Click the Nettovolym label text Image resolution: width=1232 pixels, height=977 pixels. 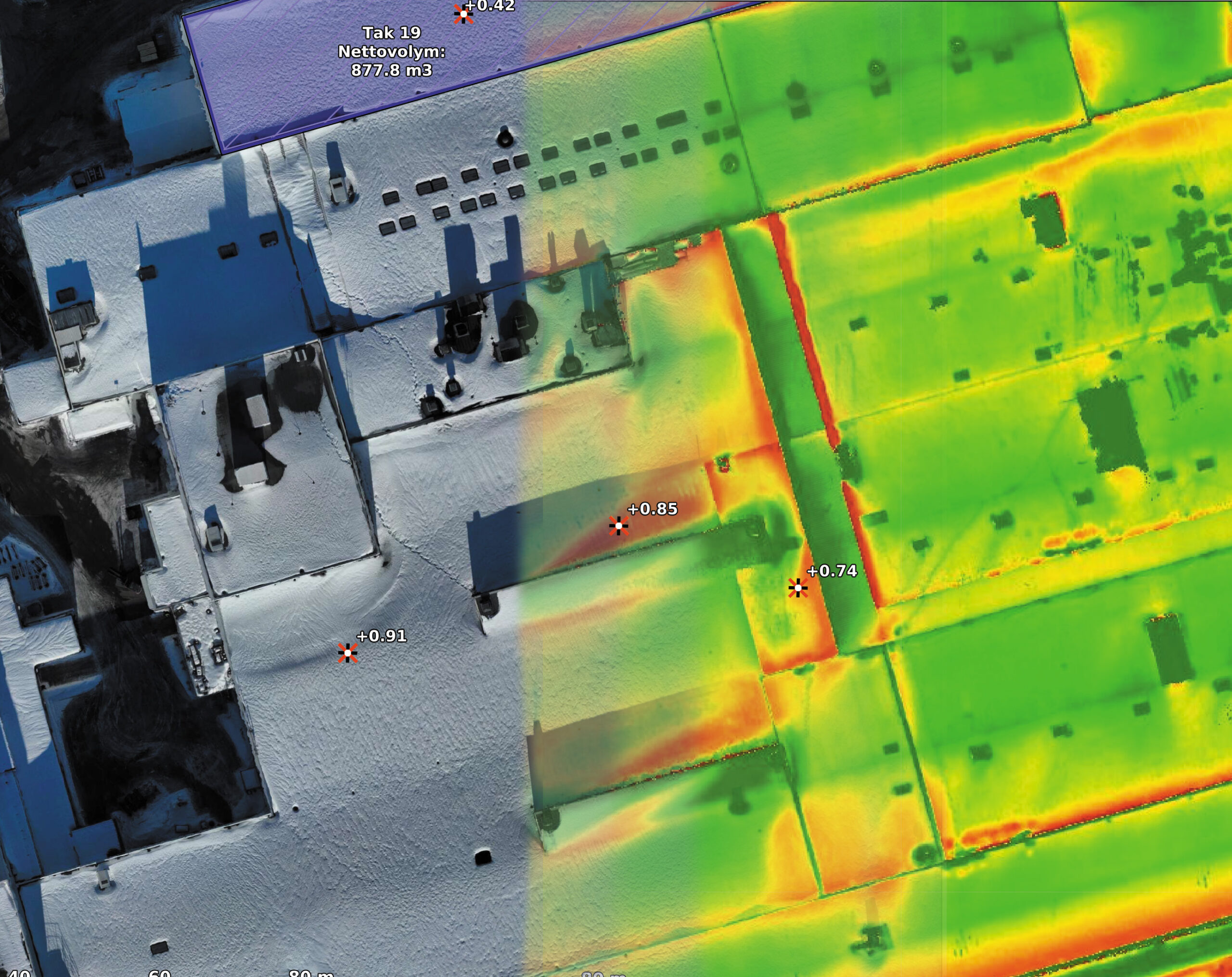point(391,51)
